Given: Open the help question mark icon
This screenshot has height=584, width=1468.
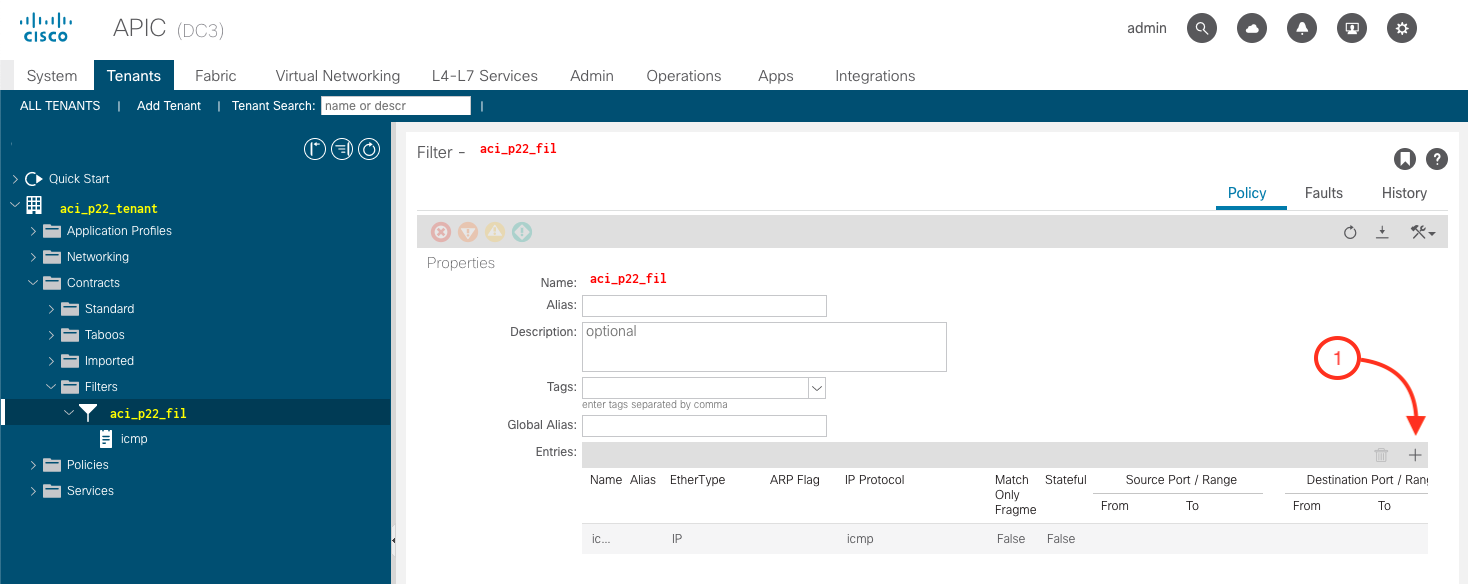Looking at the screenshot, I should click(x=1437, y=158).
